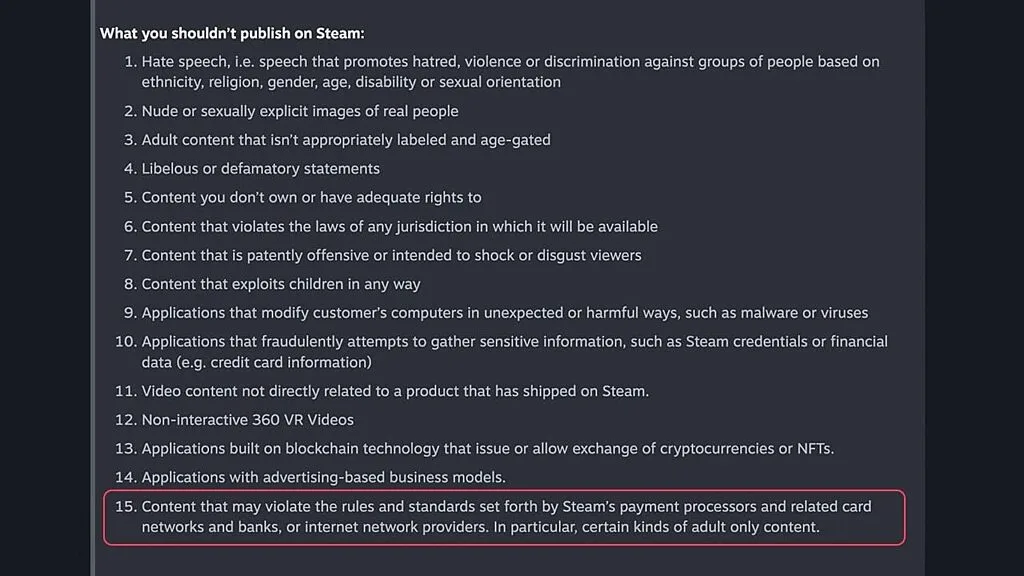
Task: Click the Hate speech rule text
Action: [510, 62]
